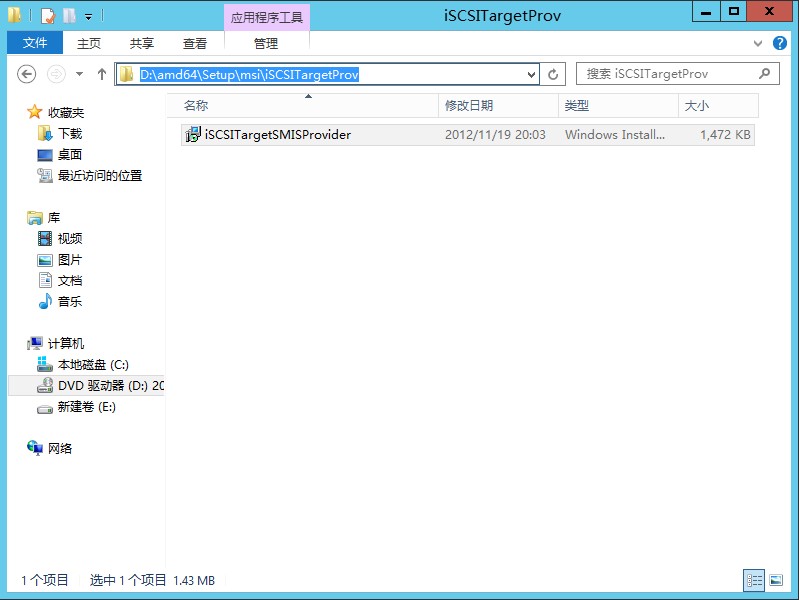
Task: Refresh the current folder
Action: pyautogui.click(x=553, y=75)
